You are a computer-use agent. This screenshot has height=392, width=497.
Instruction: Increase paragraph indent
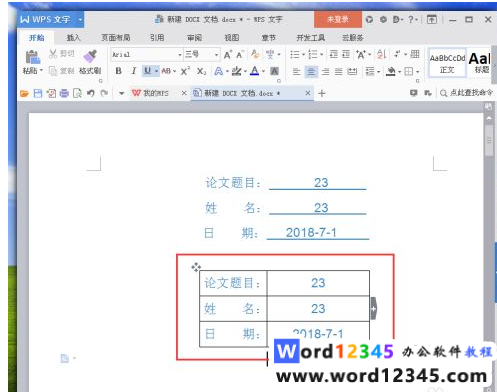(x=346, y=54)
